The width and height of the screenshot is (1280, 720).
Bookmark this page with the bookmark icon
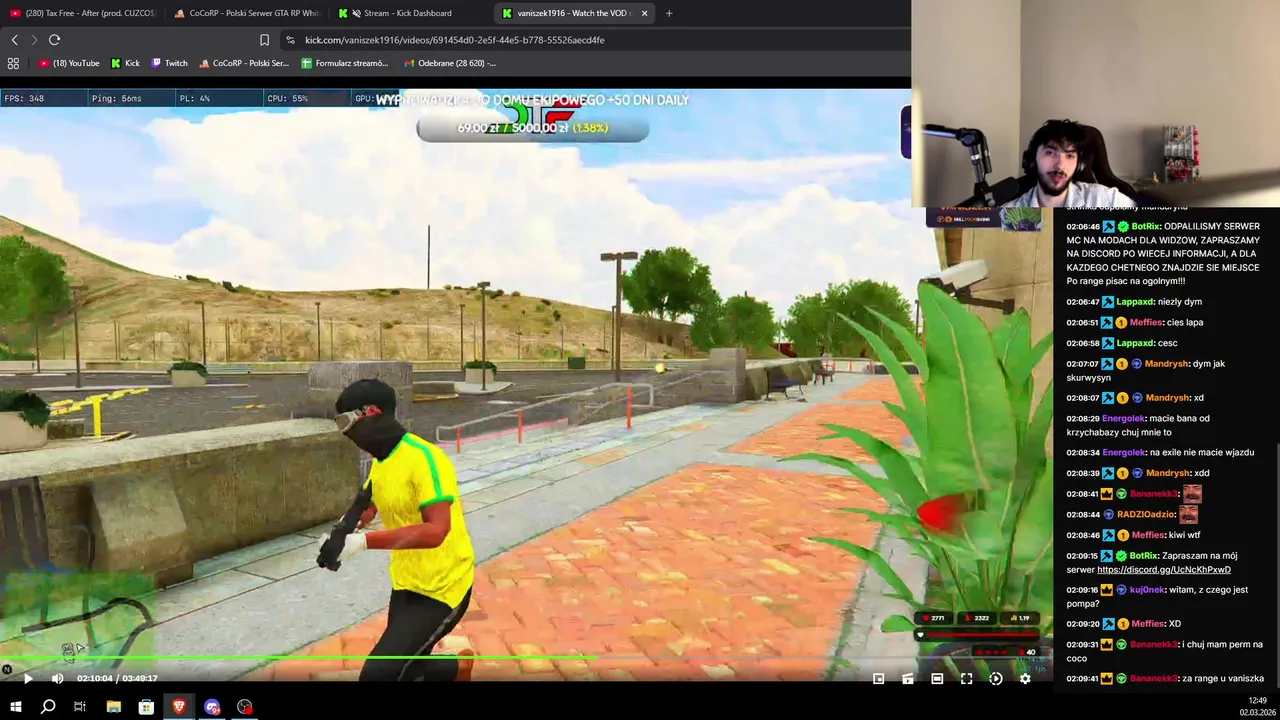264,40
